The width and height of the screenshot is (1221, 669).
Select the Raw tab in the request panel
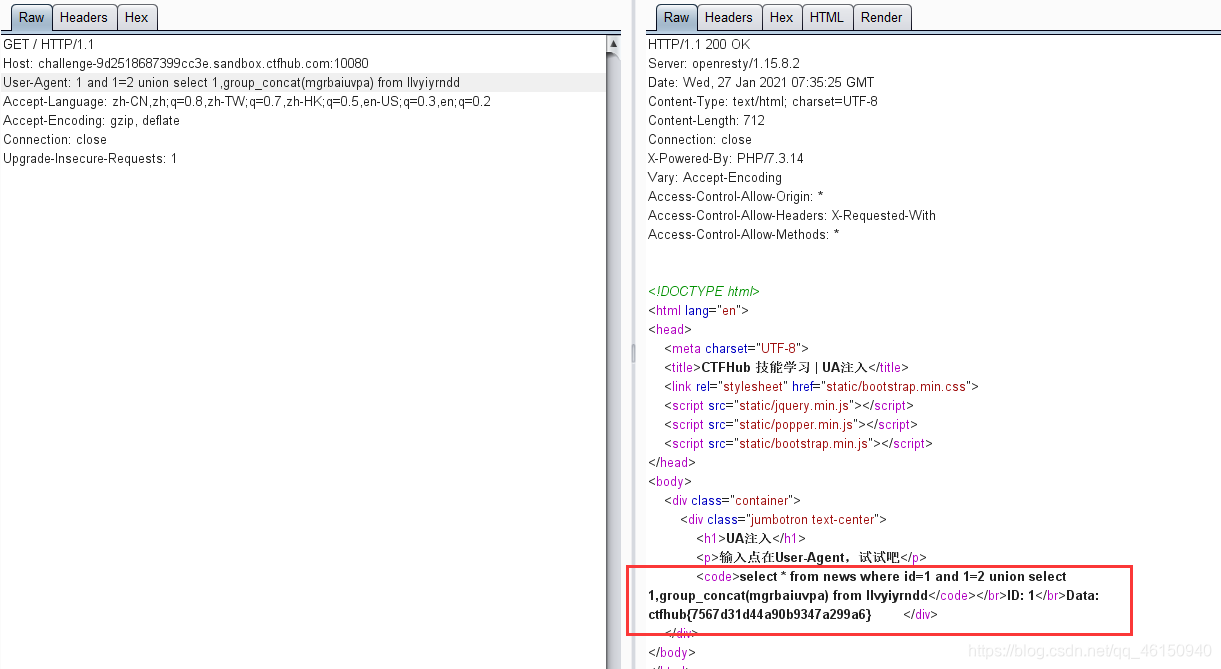[32, 17]
